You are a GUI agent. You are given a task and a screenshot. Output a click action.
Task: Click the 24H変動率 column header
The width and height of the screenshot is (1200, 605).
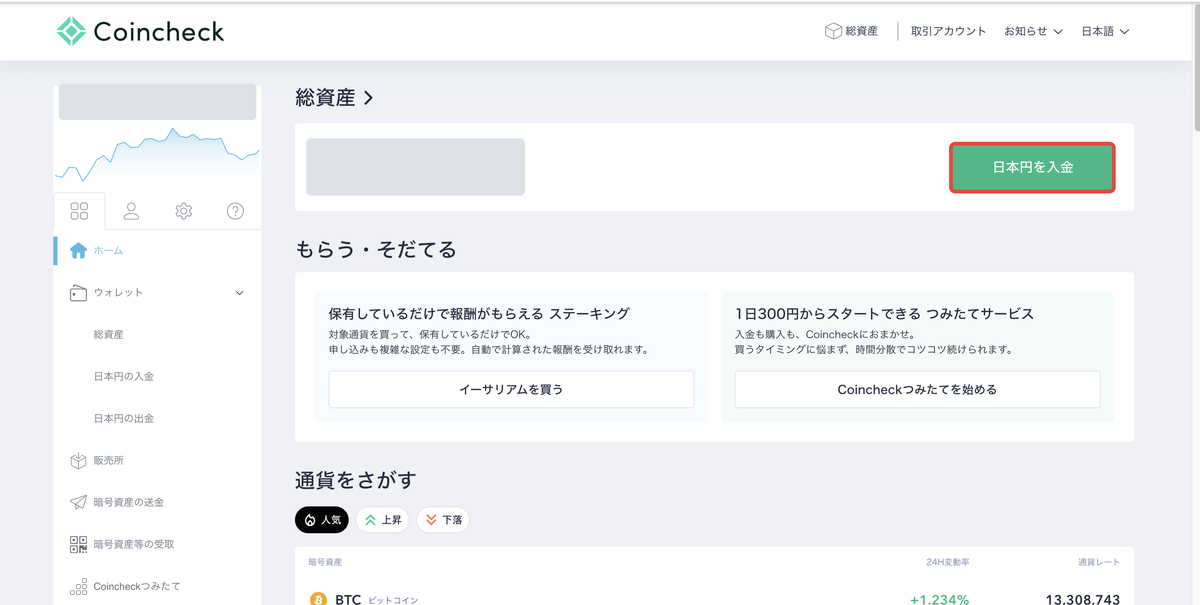coord(947,563)
